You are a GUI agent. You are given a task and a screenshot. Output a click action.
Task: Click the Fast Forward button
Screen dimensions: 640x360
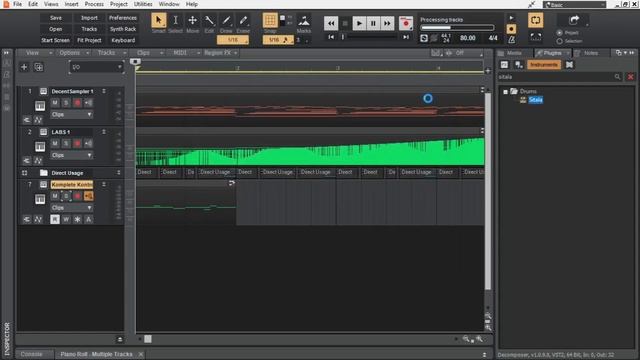(x=387, y=23)
